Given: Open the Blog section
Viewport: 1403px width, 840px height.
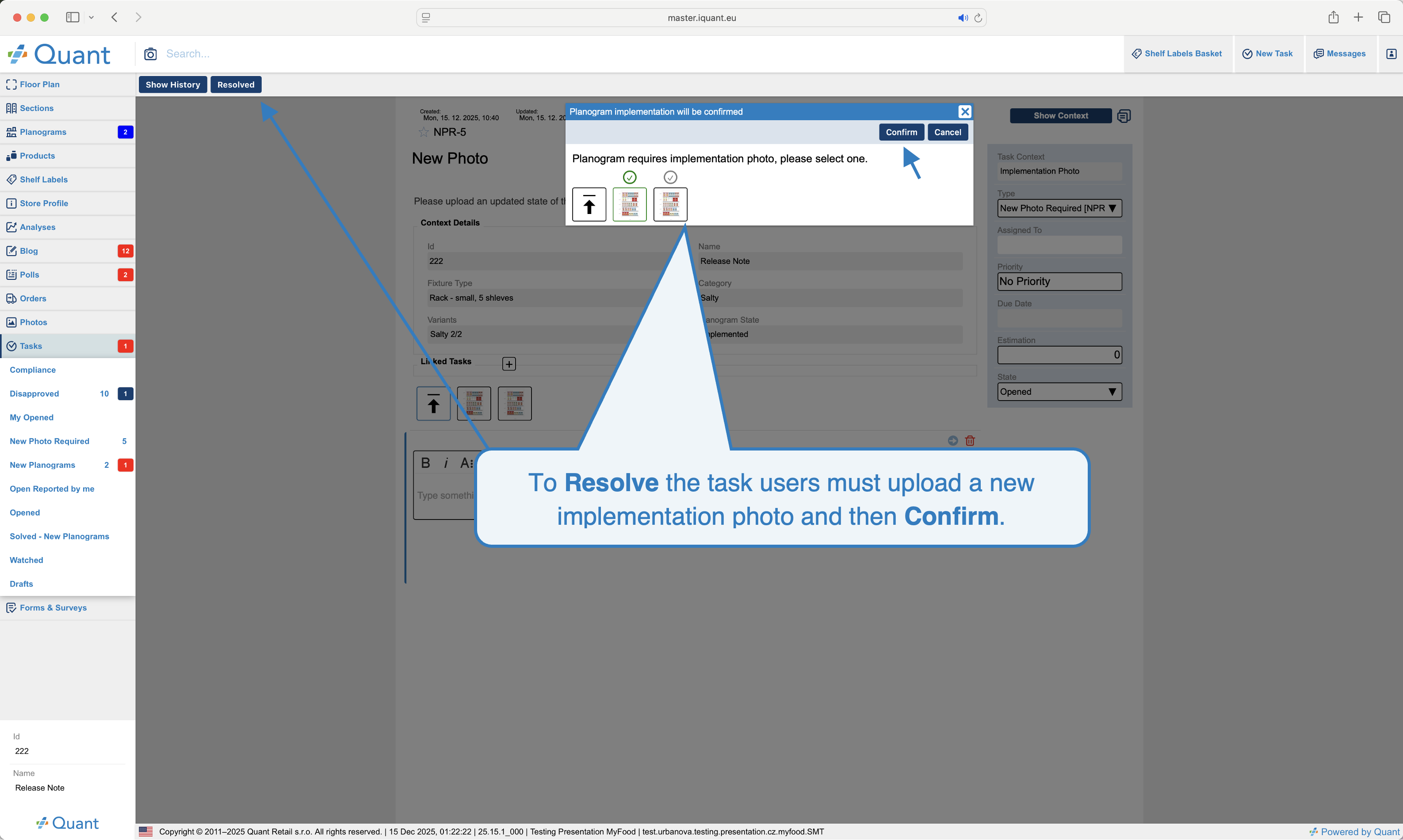Looking at the screenshot, I should tap(67, 251).
